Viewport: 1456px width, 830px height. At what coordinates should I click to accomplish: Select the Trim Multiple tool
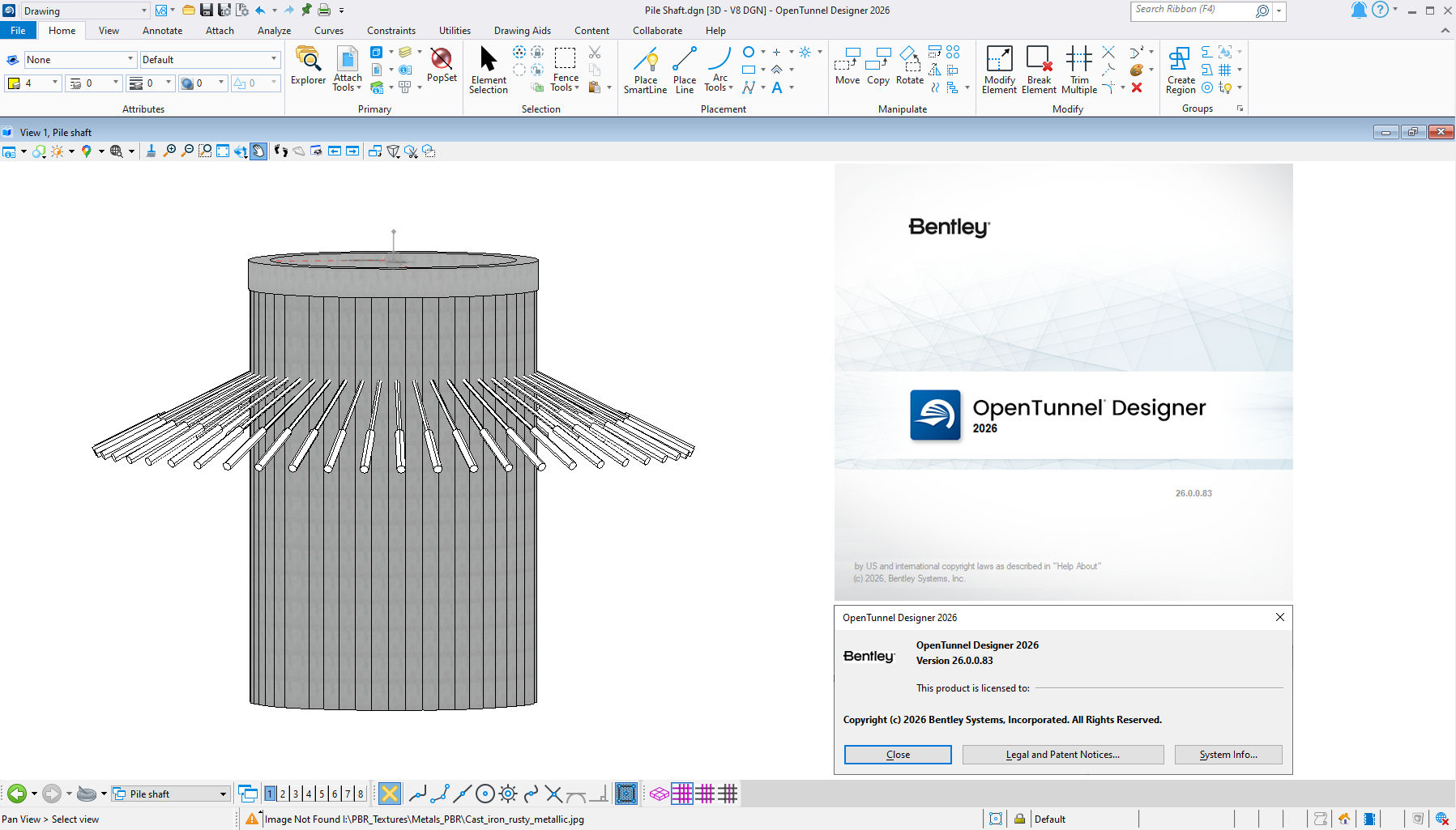(x=1079, y=70)
